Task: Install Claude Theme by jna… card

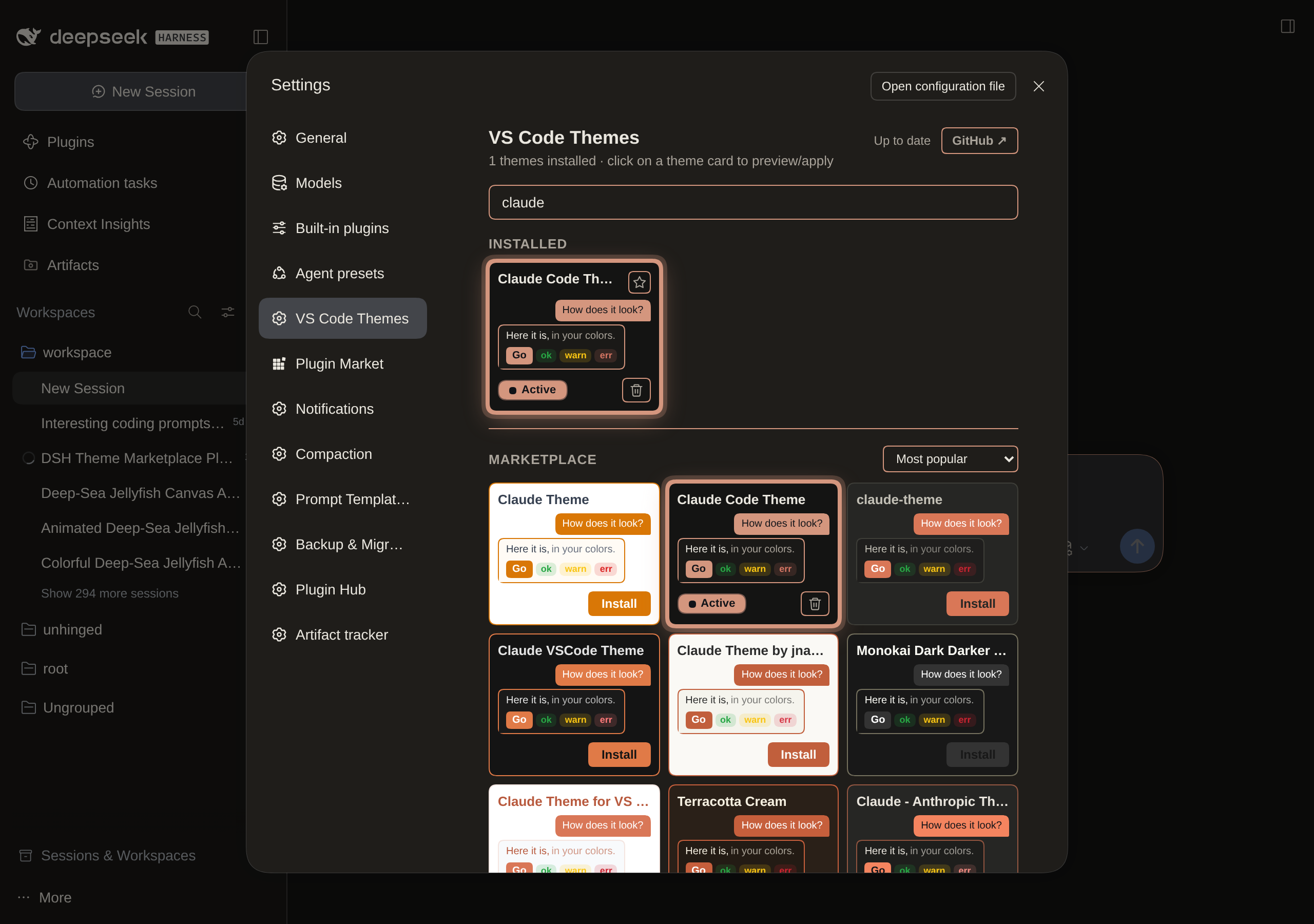Action: pos(798,755)
